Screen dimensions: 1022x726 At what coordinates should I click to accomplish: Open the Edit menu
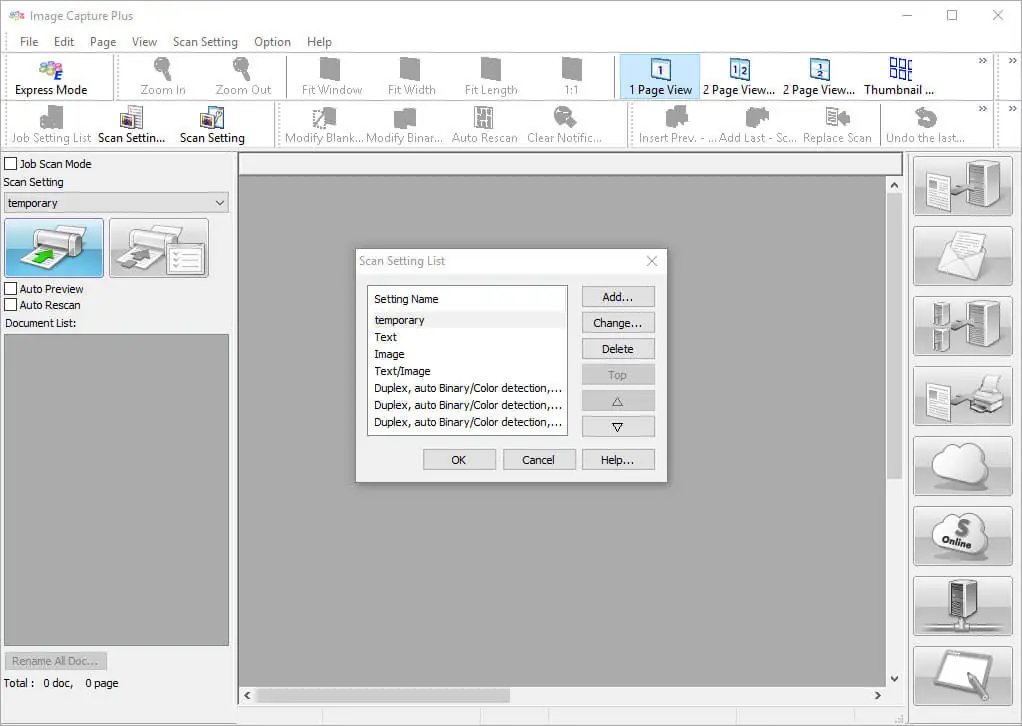click(x=64, y=42)
